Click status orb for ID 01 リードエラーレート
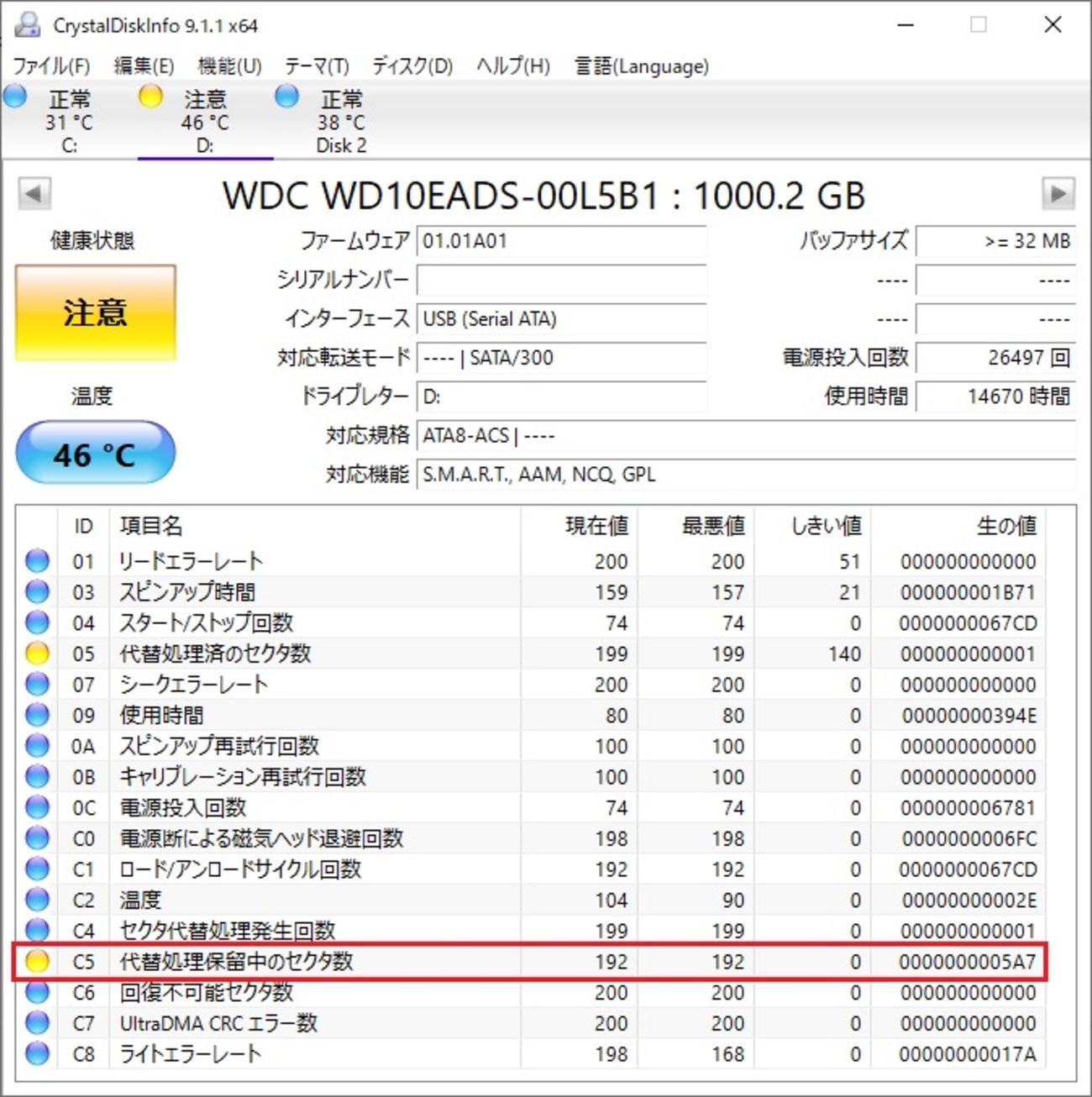The width and height of the screenshot is (1092, 1097). tap(37, 560)
